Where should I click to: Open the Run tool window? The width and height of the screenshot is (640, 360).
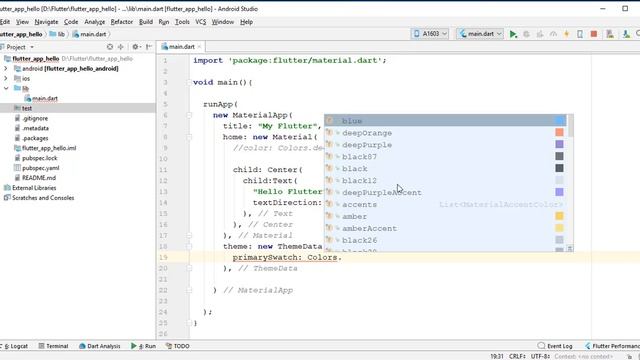[x=144, y=346]
